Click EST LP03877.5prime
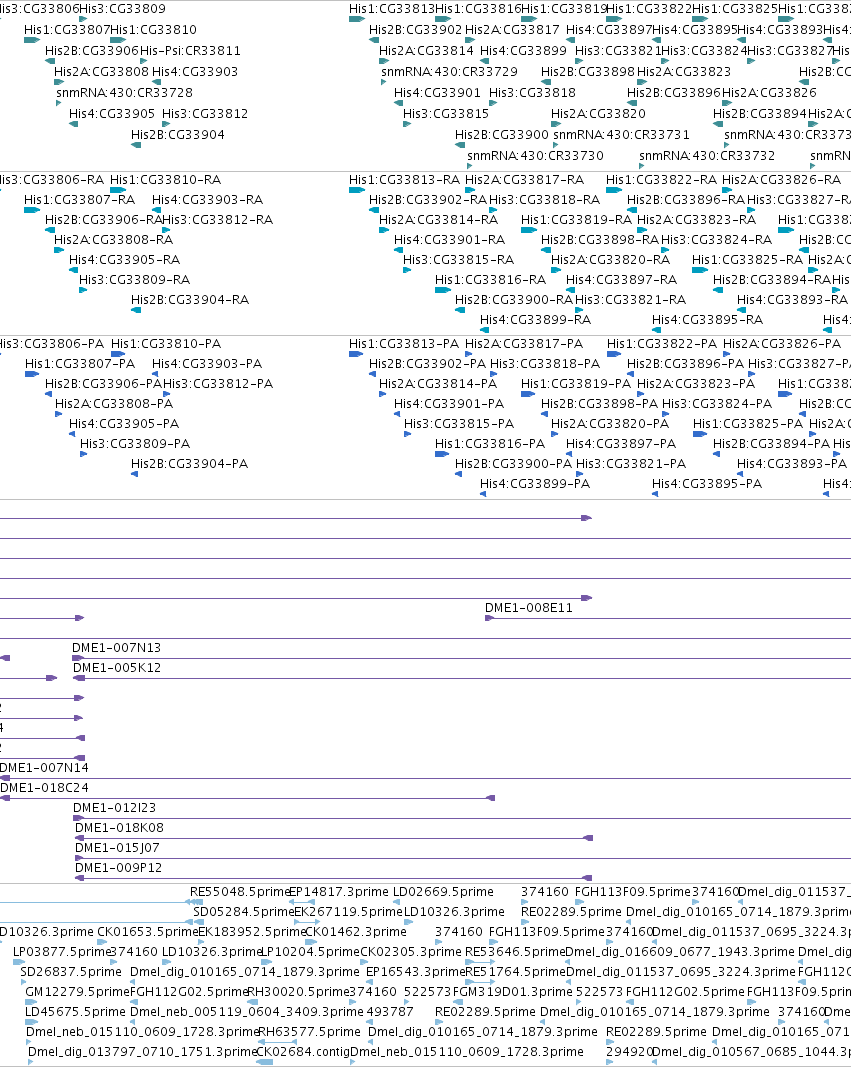The image size is (851, 1067). click(62, 952)
